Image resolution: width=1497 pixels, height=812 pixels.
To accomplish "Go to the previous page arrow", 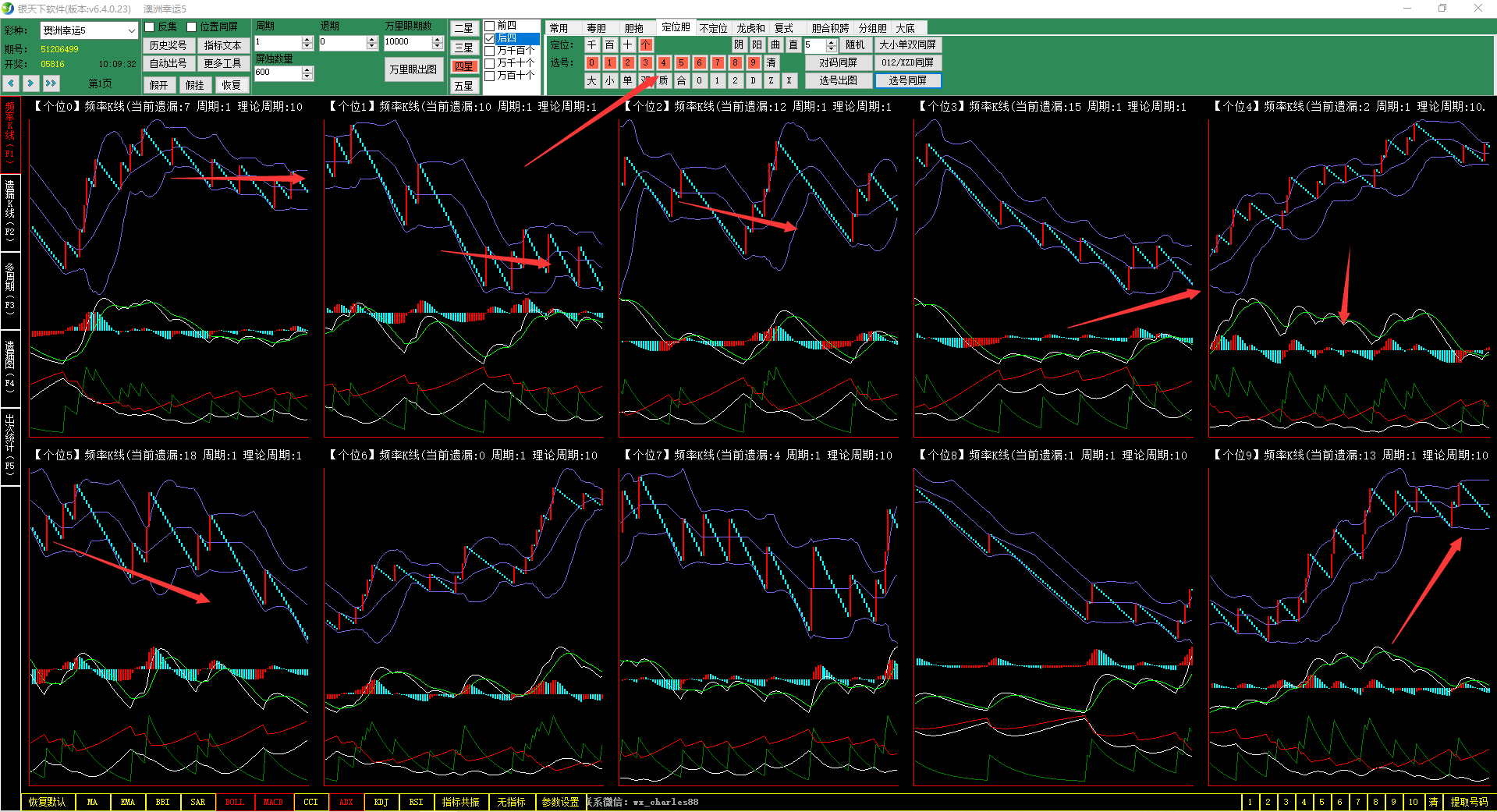I will tap(12, 83).
